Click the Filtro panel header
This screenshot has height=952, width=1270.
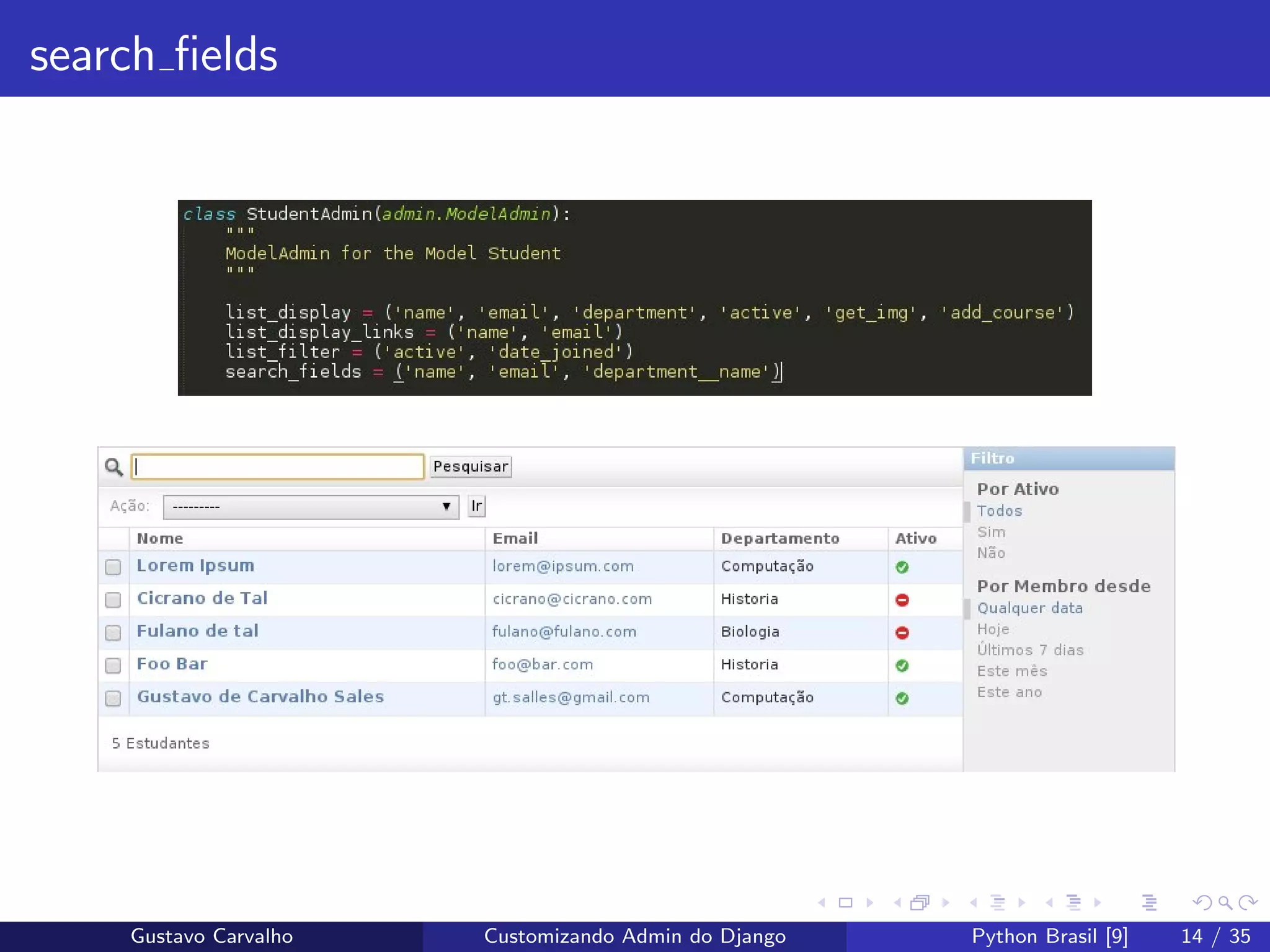coord(1069,459)
